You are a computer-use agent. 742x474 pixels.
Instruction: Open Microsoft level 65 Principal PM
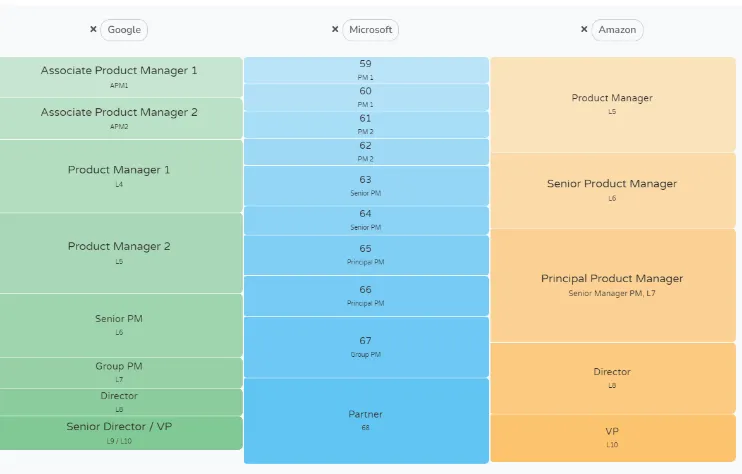(366, 255)
